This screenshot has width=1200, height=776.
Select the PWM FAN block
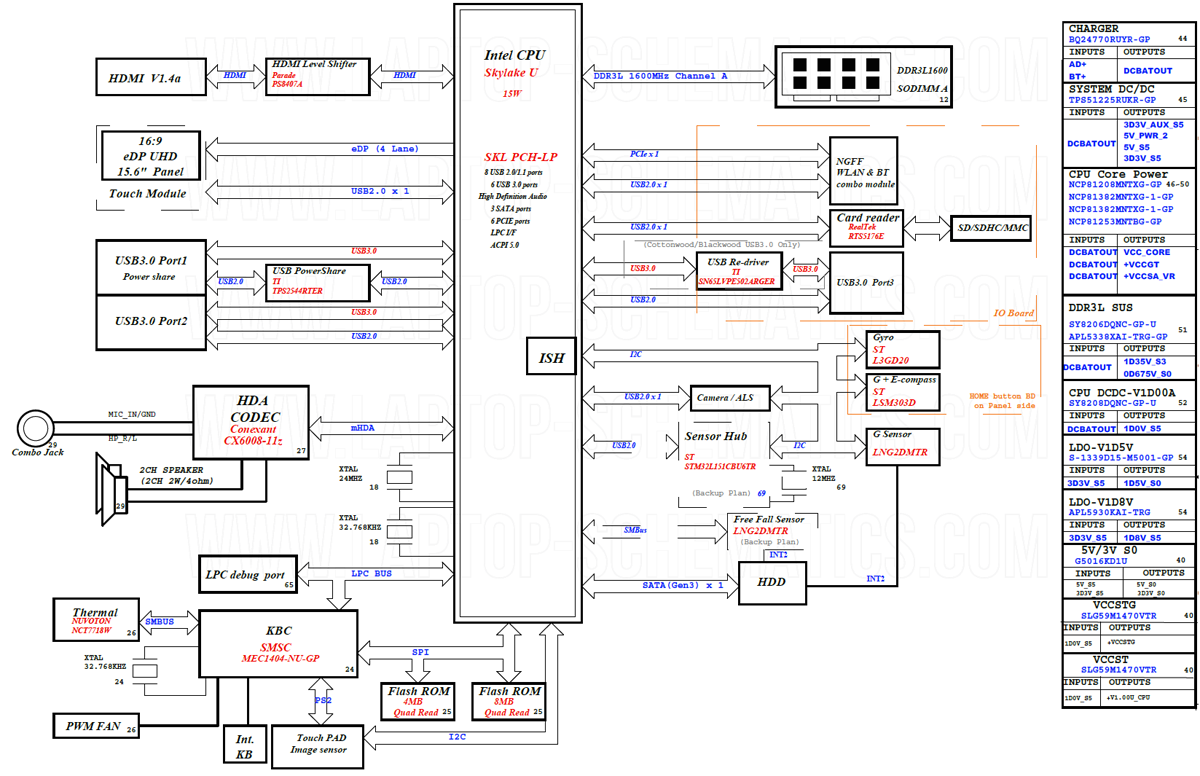(95, 726)
